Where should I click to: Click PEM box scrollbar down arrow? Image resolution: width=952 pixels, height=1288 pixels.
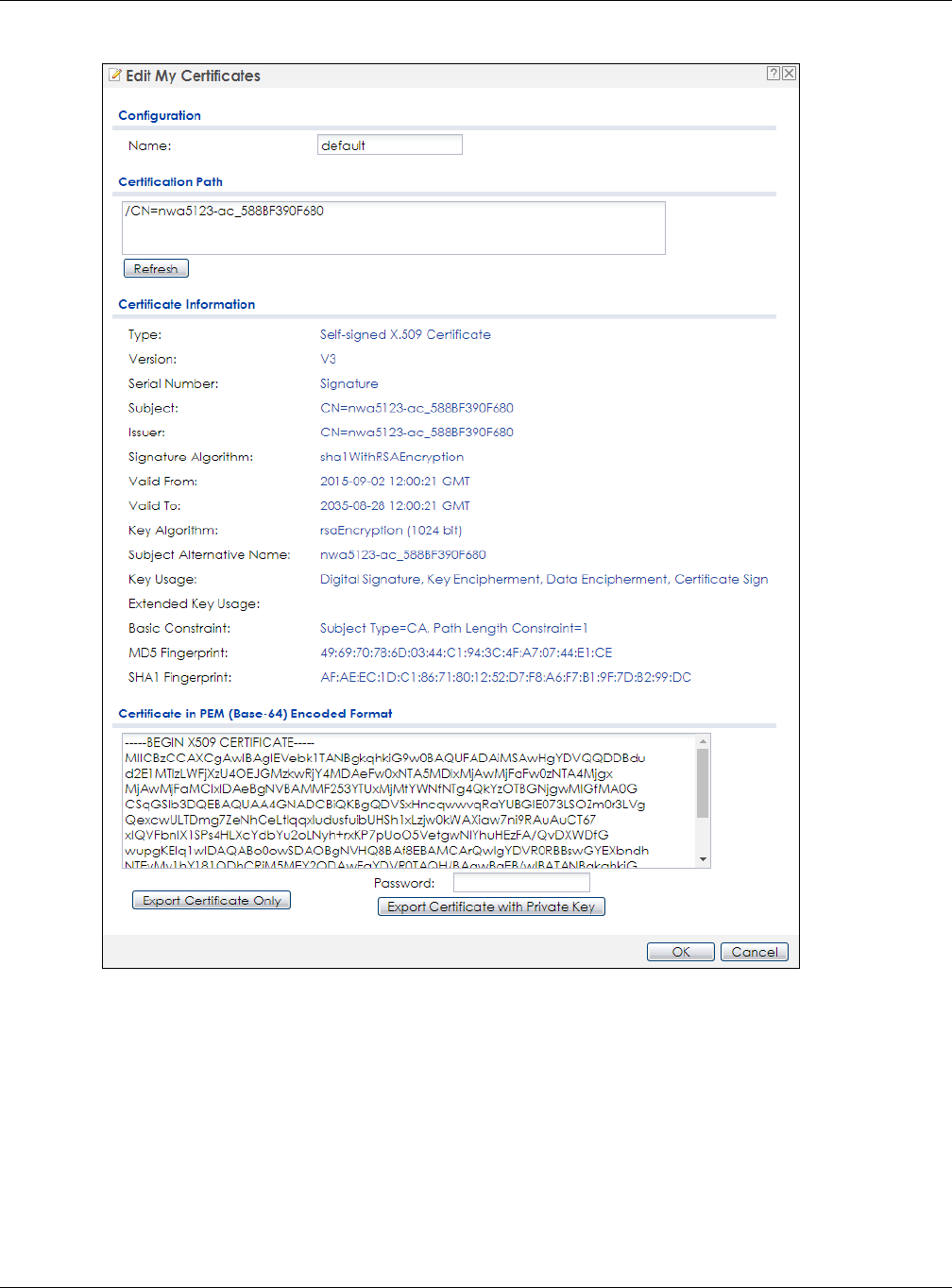click(x=703, y=859)
